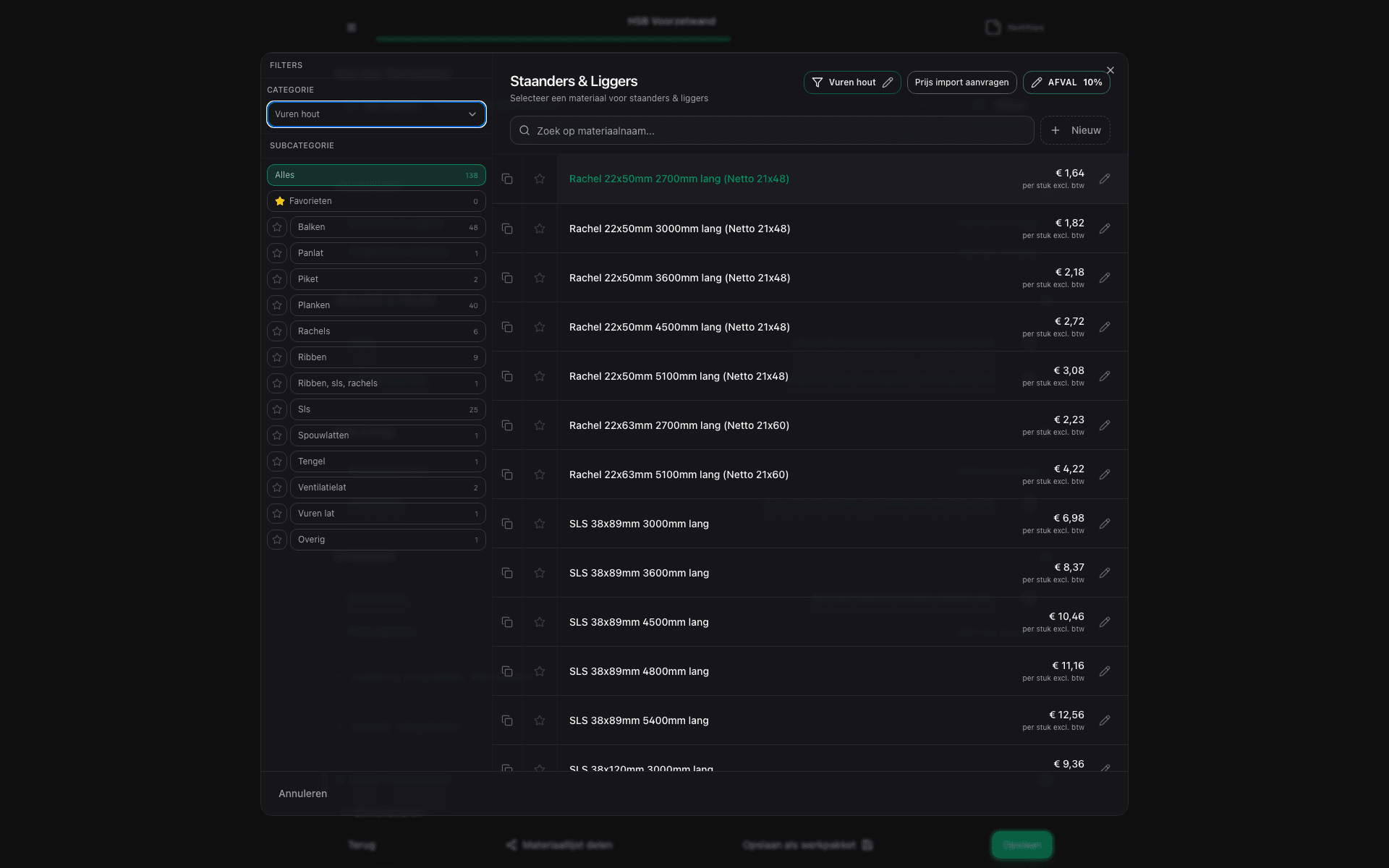Click the Prijs import aanvragen button
This screenshot has width=1389, height=868.
point(961,82)
